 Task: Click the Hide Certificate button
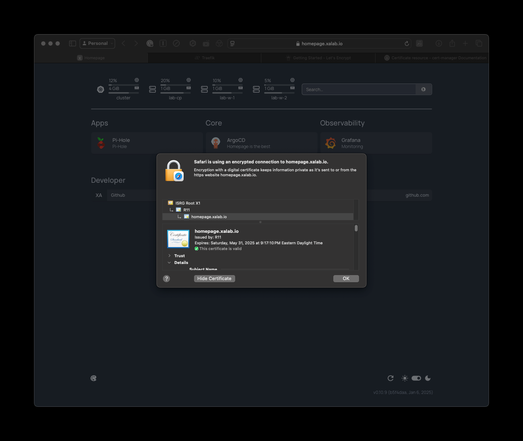(214, 278)
